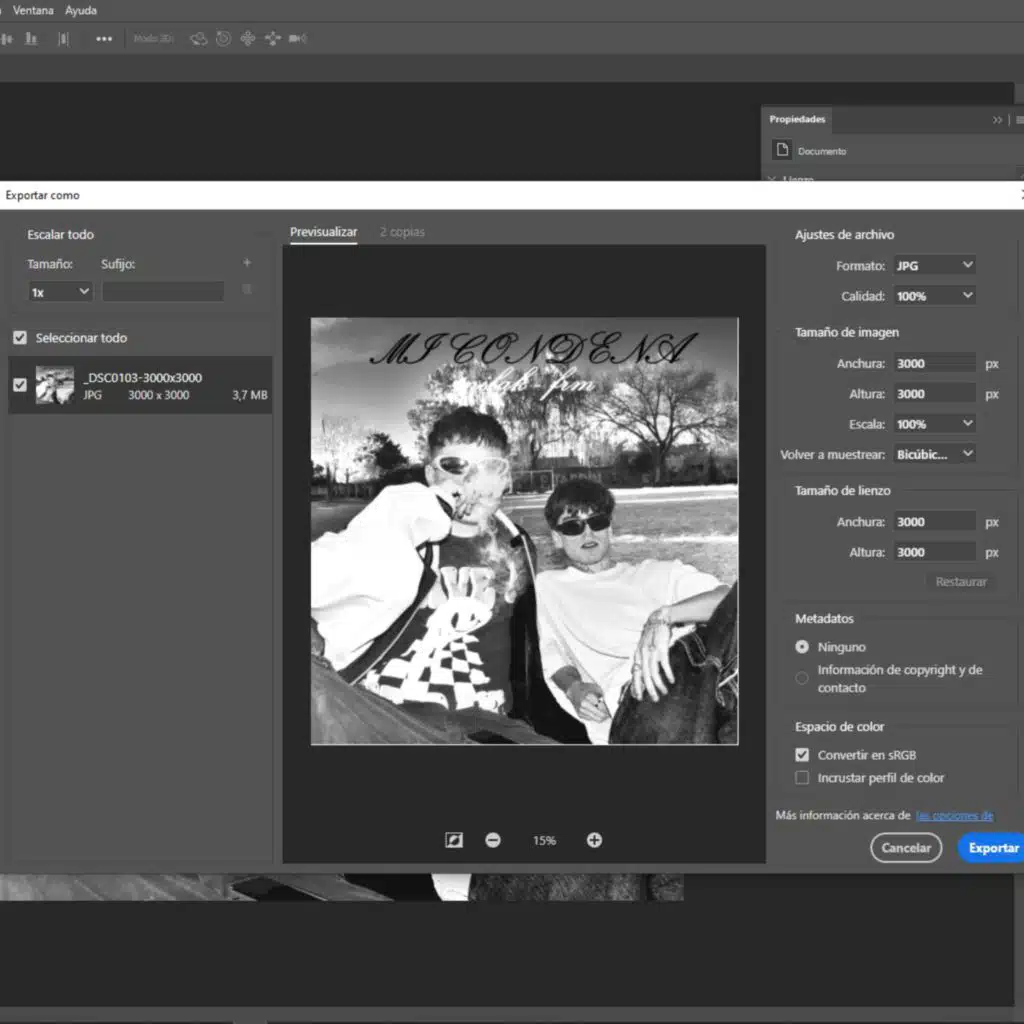
Task: Switch to the 2 copias tab
Action: click(402, 232)
